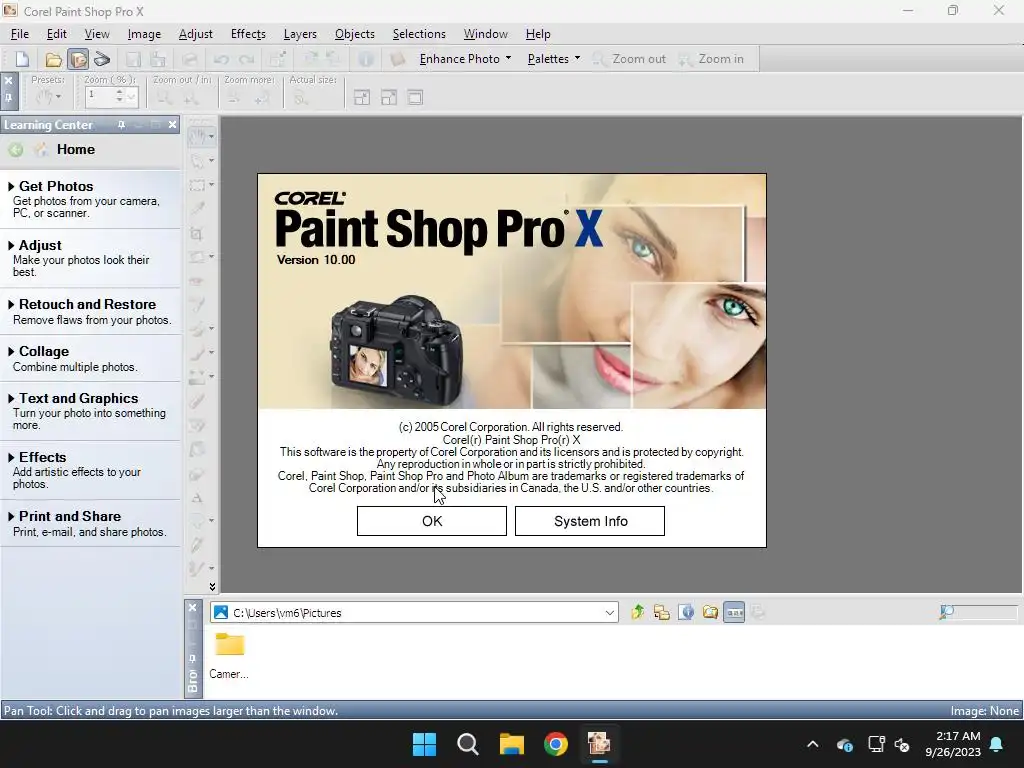Open the Presets dropdown

[x=48, y=97]
